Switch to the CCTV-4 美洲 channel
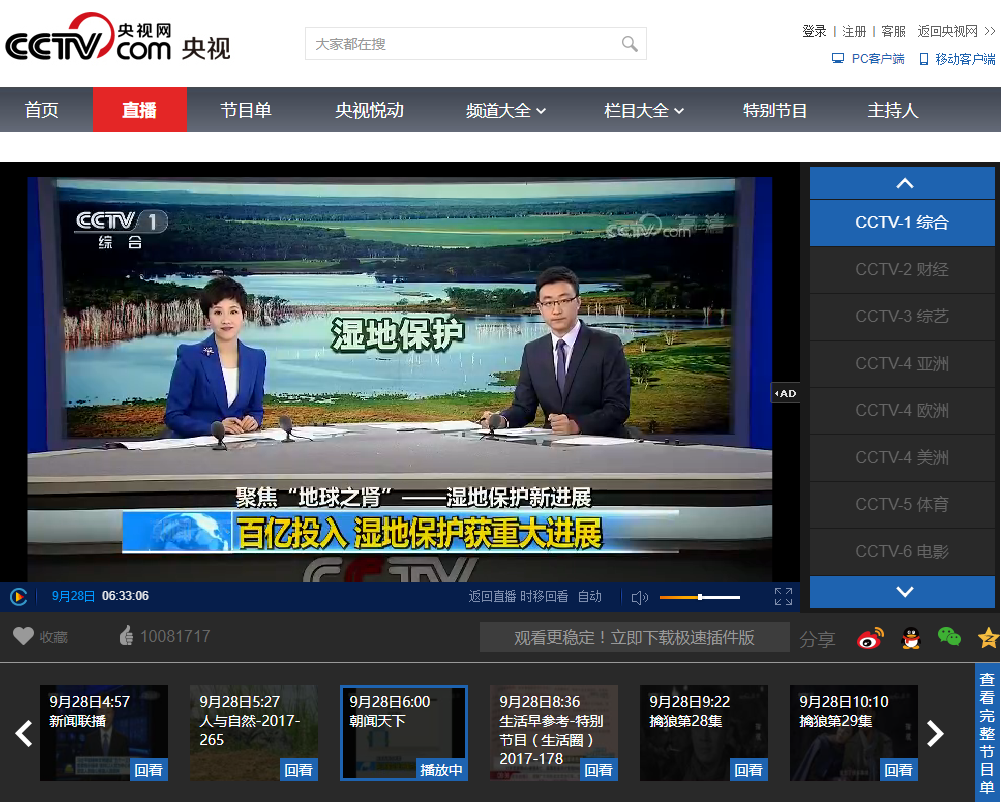1001x802 pixels. 902,458
